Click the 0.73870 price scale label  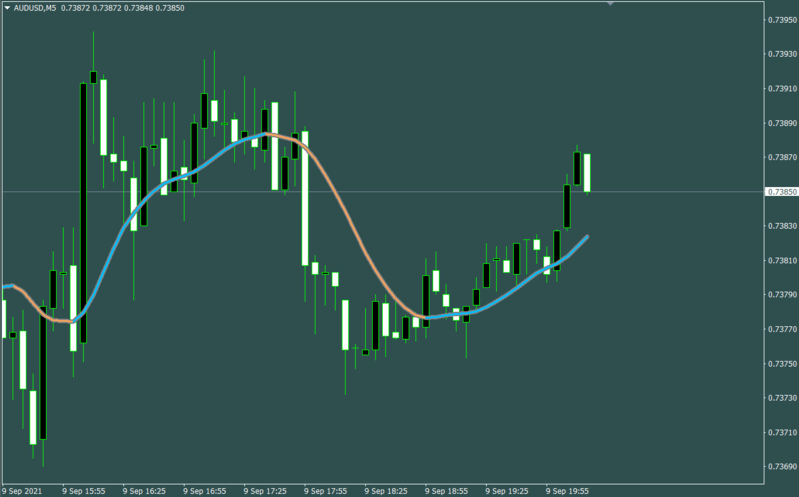click(x=782, y=157)
